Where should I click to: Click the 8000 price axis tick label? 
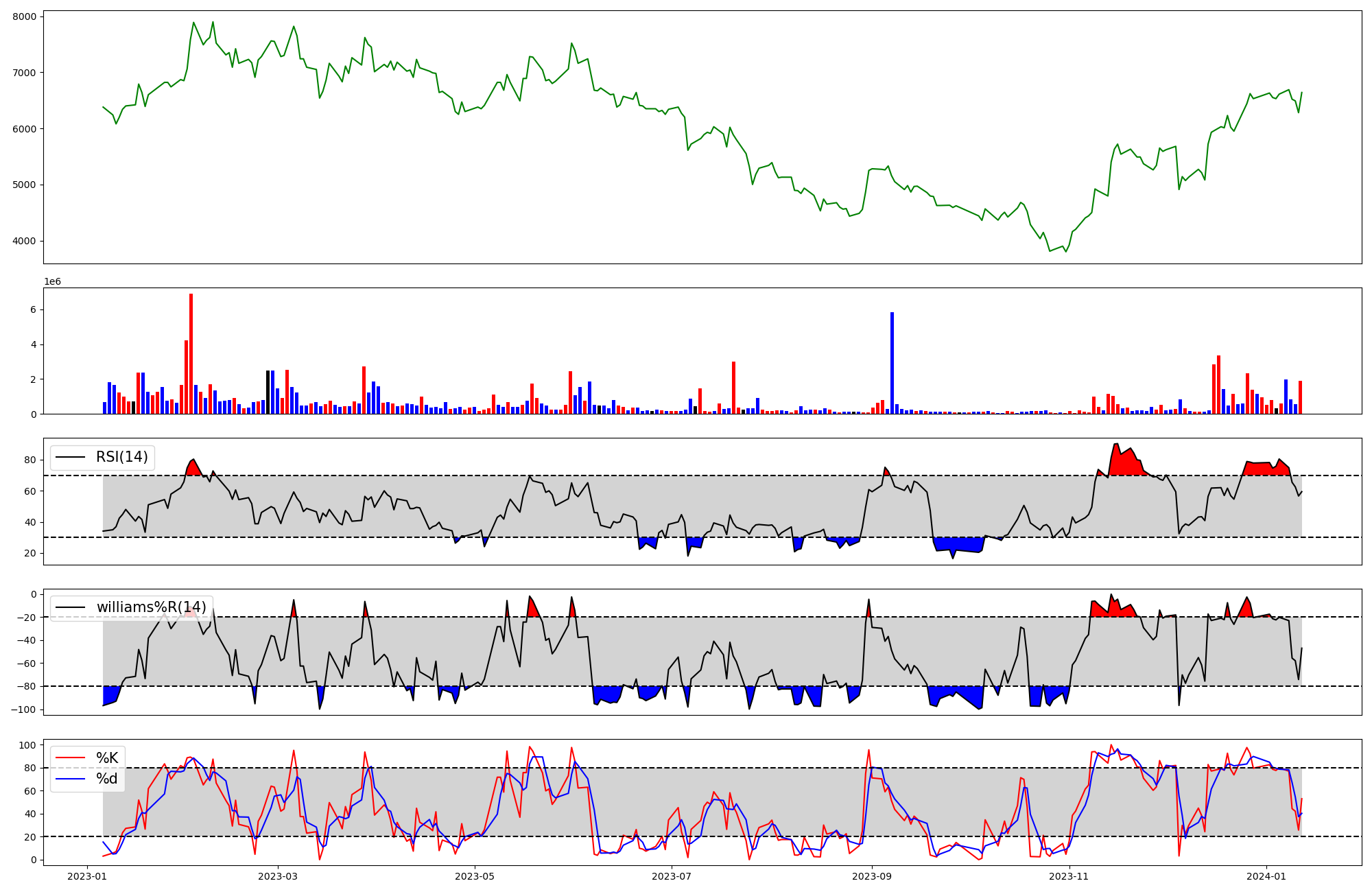(x=25, y=16)
